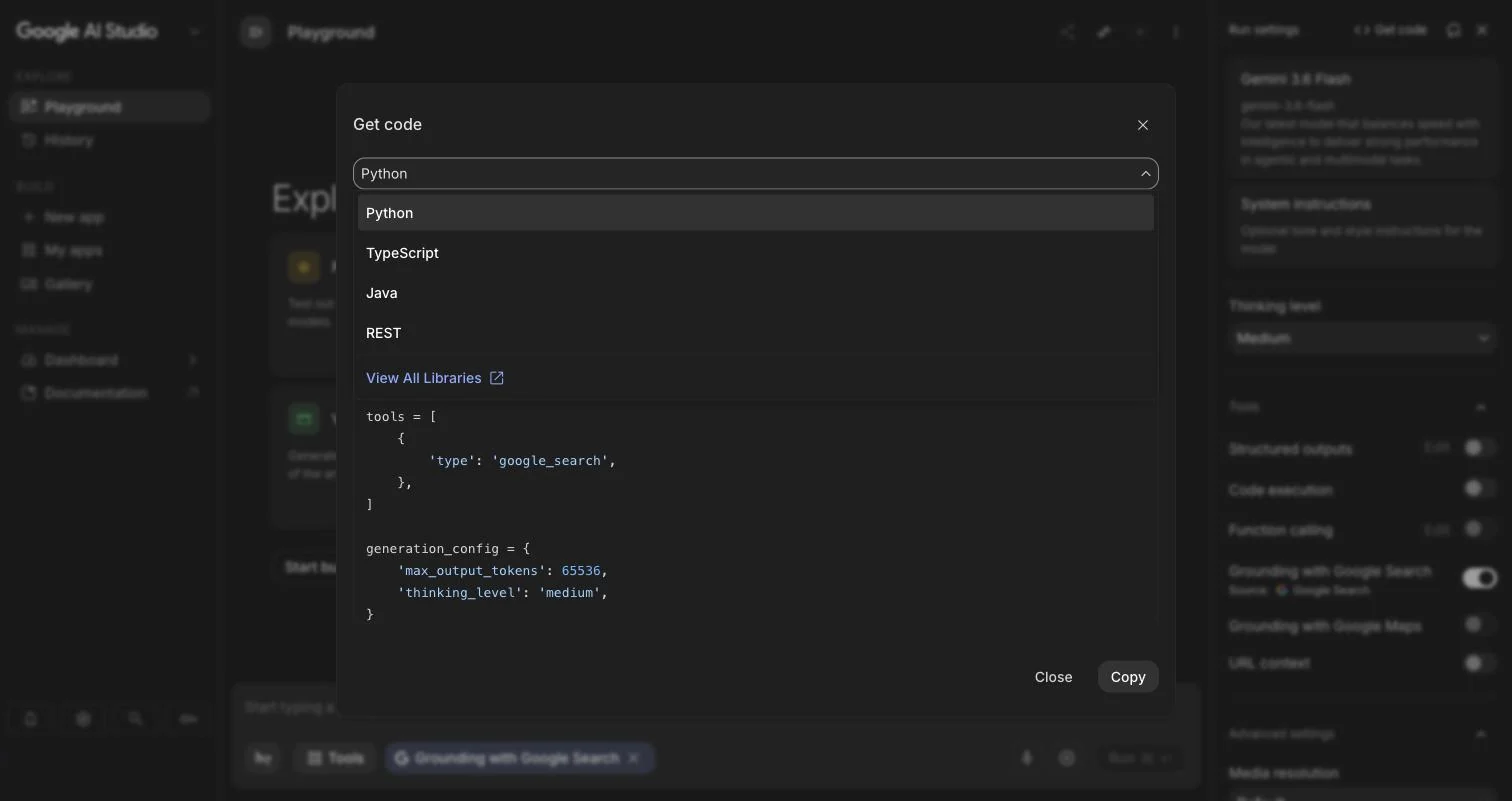1512x801 pixels.
Task: Click the icon right of Get code in Run settings
Action: click(1454, 30)
